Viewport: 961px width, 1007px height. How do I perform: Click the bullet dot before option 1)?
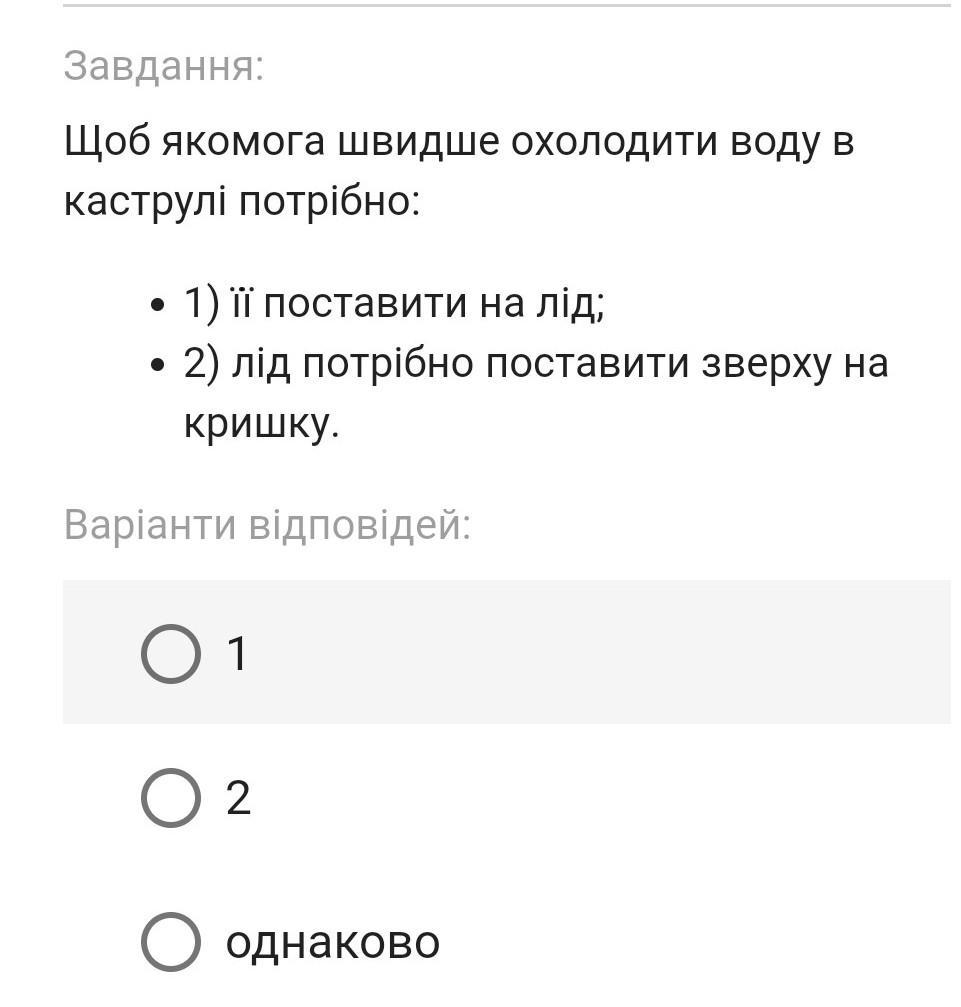(x=156, y=306)
